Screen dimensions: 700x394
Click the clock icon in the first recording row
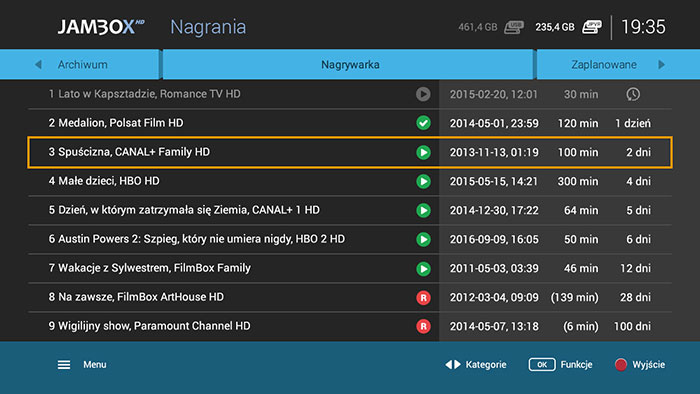(633, 94)
